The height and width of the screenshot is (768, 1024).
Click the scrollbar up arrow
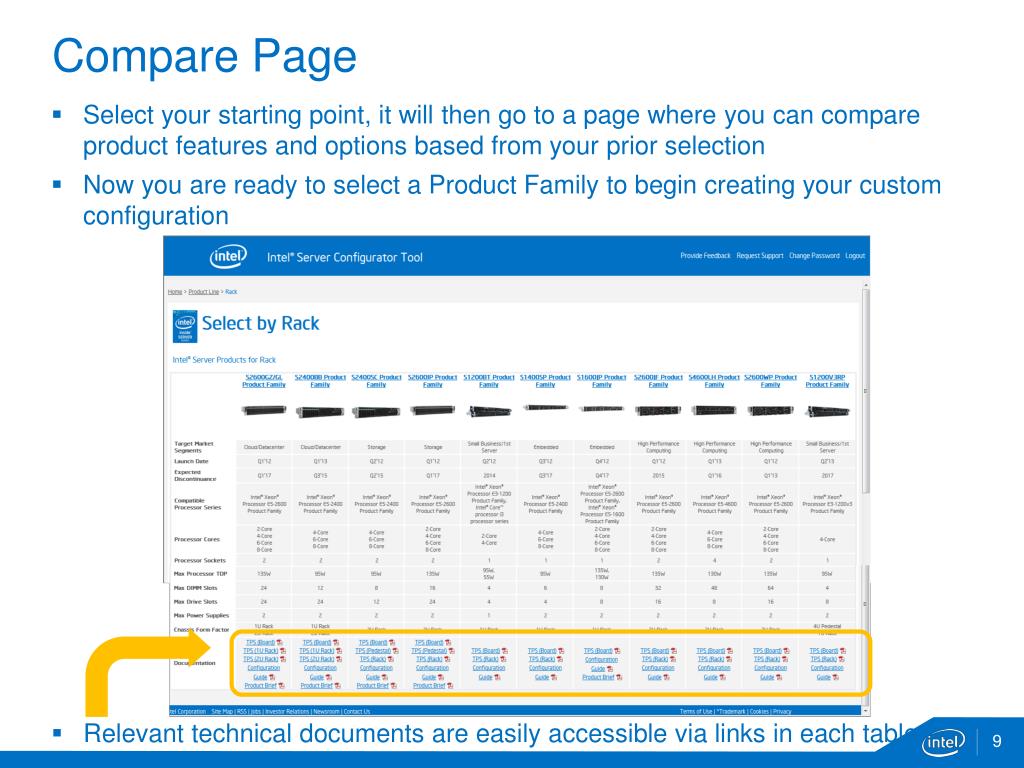pos(866,285)
